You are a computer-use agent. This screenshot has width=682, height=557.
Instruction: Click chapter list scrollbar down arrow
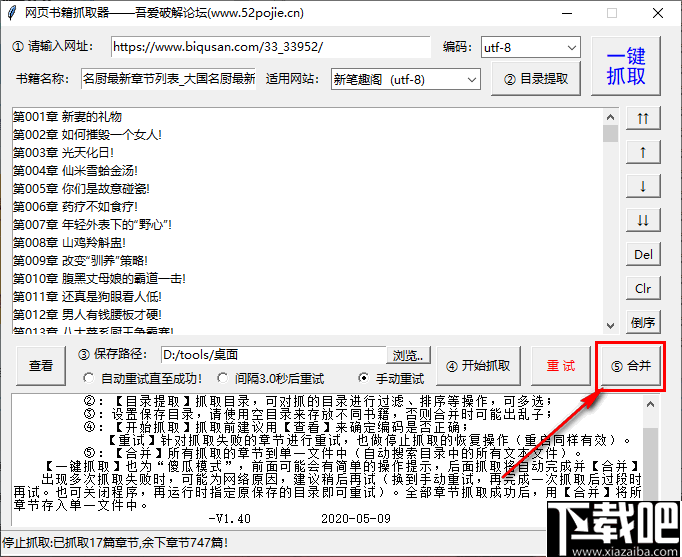[x=610, y=326]
